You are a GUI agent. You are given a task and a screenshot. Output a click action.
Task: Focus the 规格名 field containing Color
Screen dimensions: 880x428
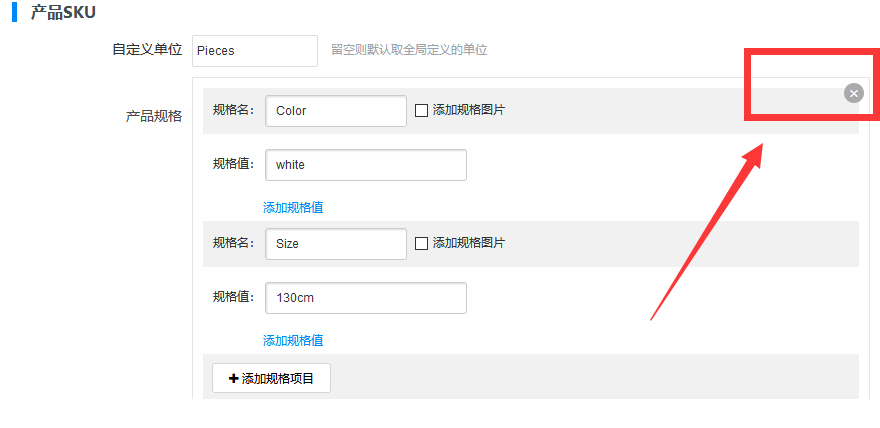tap(335, 111)
